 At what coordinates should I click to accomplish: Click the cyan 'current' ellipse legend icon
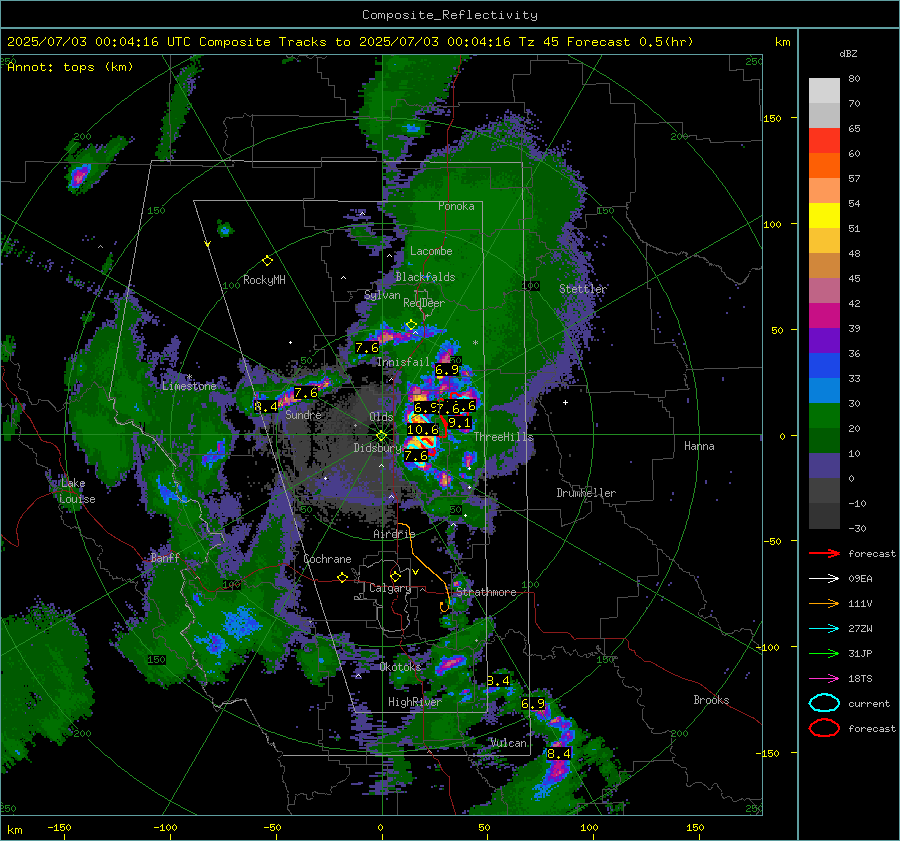tap(824, 703)
